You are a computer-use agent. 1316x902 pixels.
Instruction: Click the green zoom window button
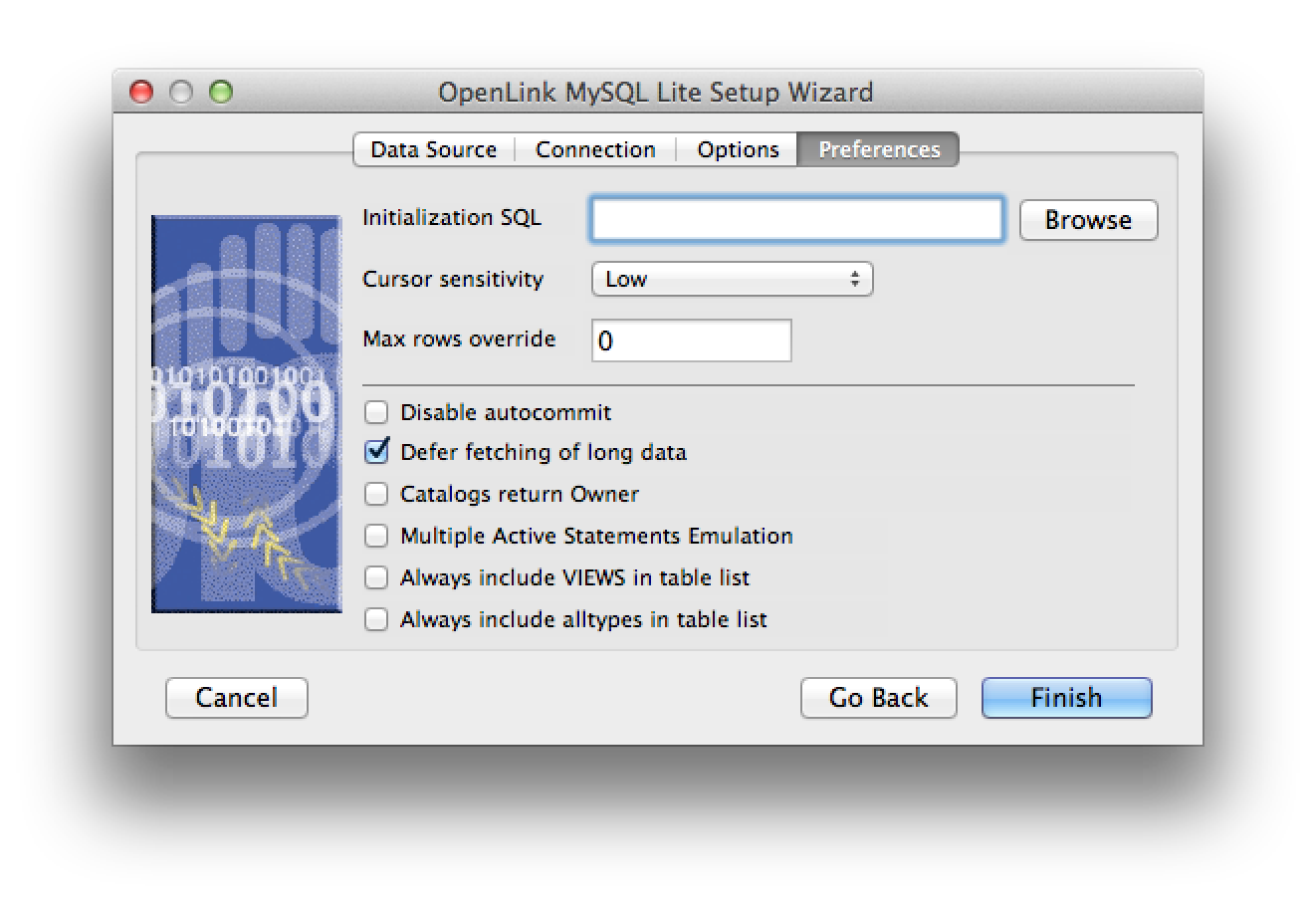[x=221, y=93]
